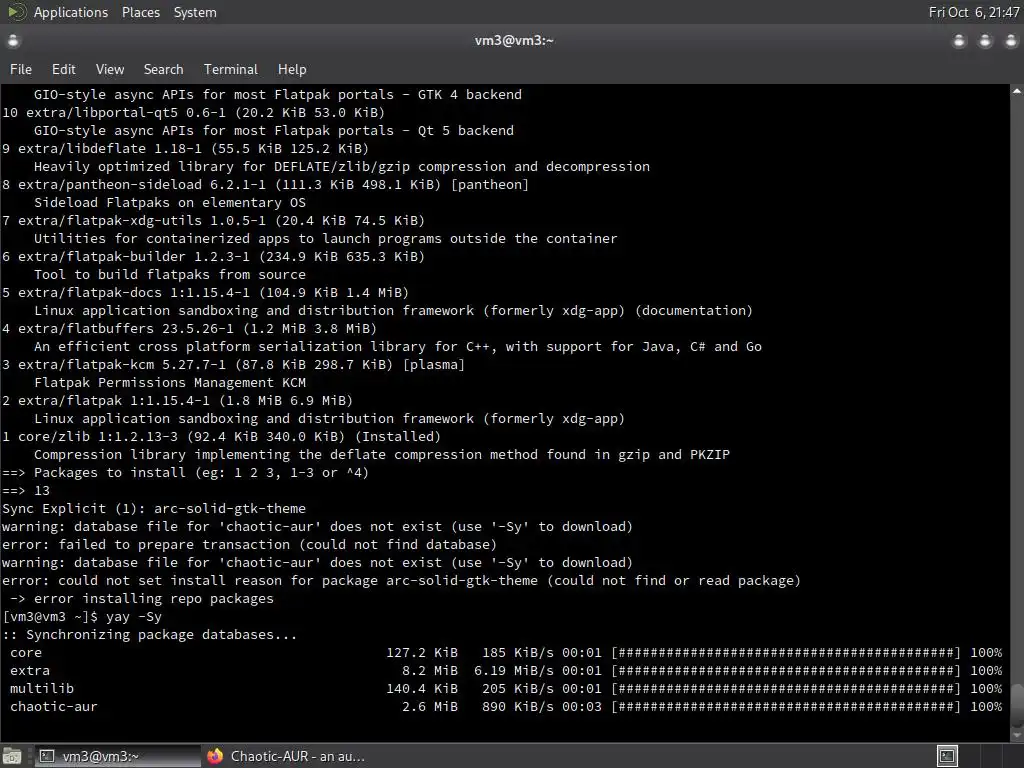
Task: Click the '(Installed)' label on zlib line
Action: pyautogui.click(x=398, y=436)
